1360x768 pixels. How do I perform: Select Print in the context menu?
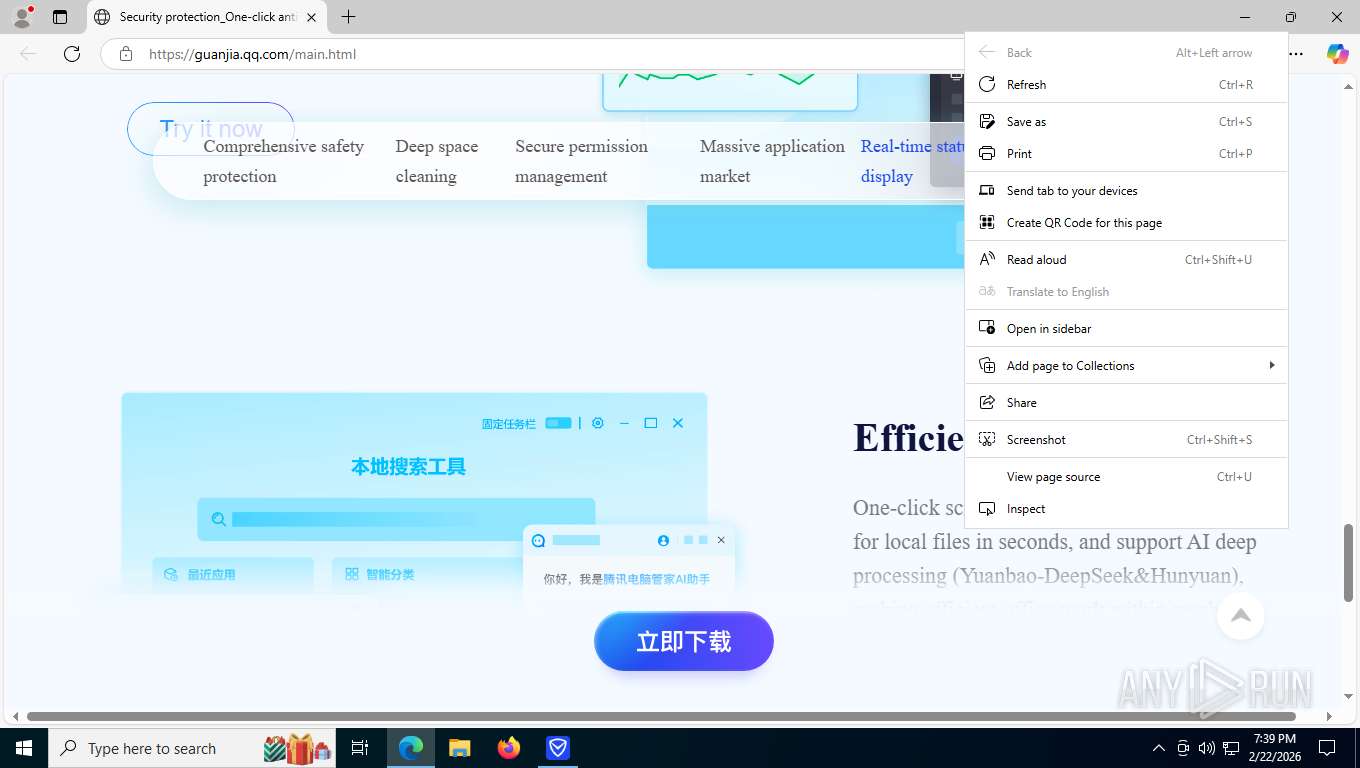point(1126,154)
